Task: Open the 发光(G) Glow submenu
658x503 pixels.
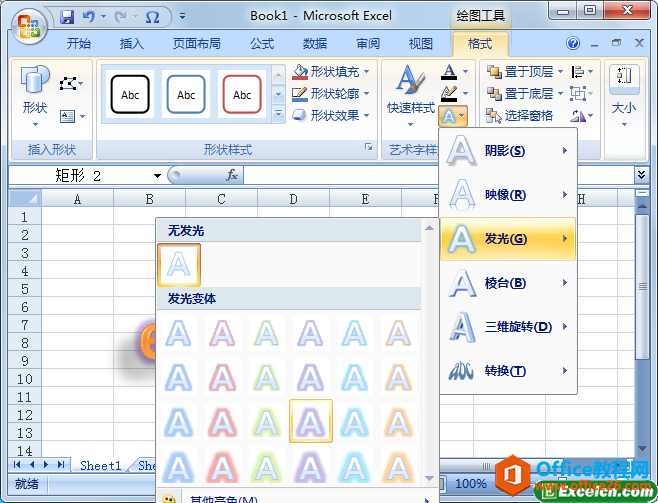Action: point(508,239)
